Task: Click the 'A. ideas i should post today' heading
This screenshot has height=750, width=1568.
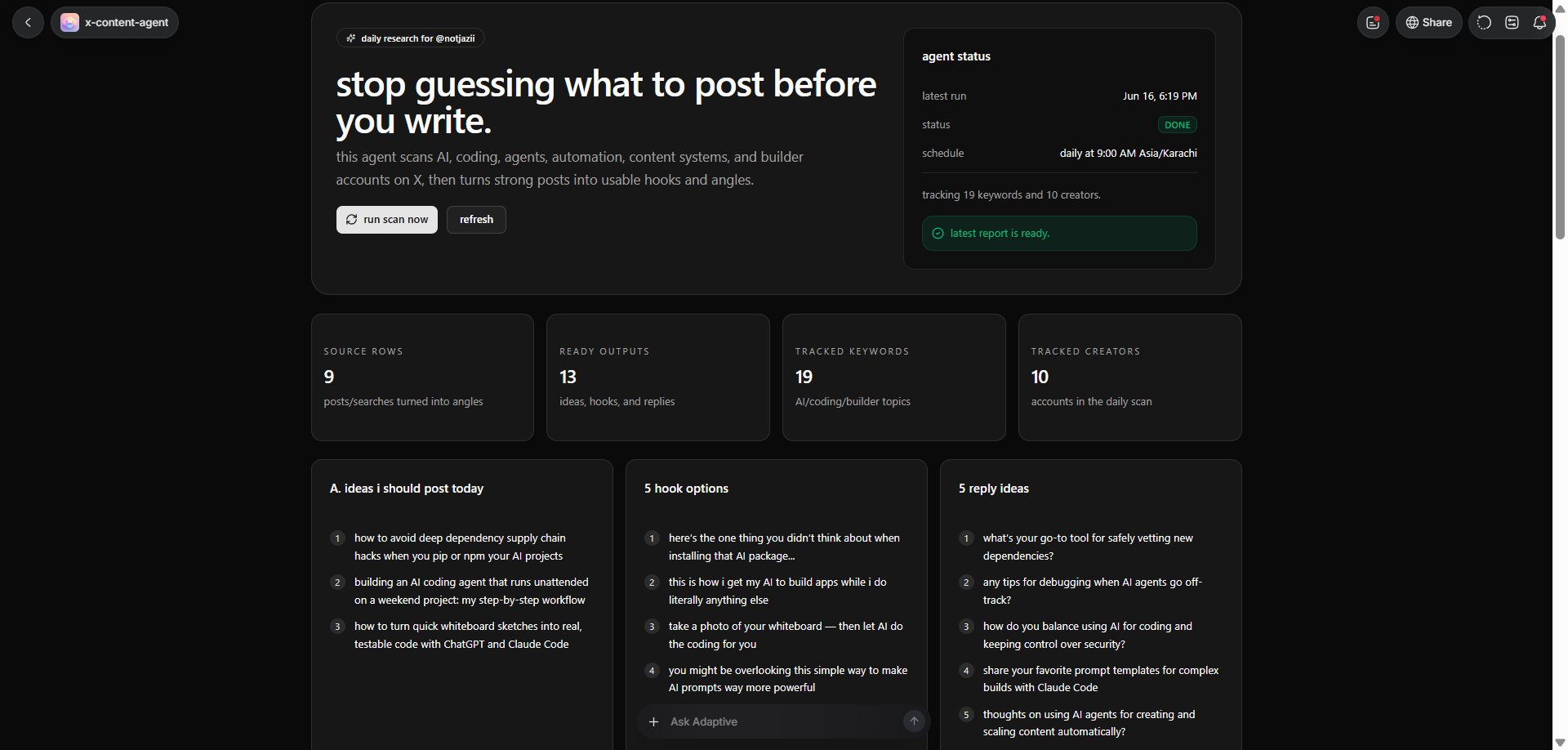Action: point(407,489)
